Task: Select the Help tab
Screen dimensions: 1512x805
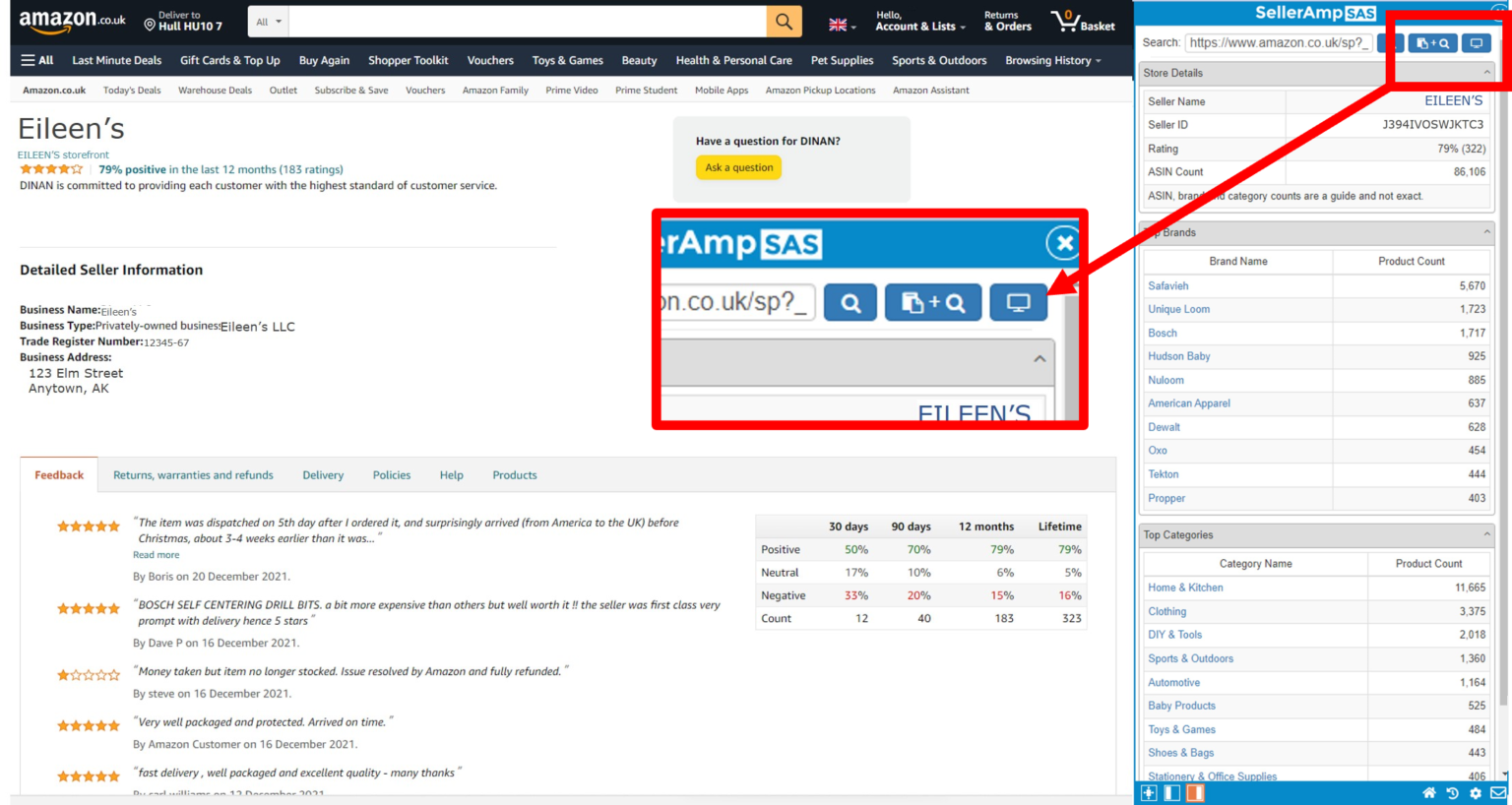Action: 451,474
